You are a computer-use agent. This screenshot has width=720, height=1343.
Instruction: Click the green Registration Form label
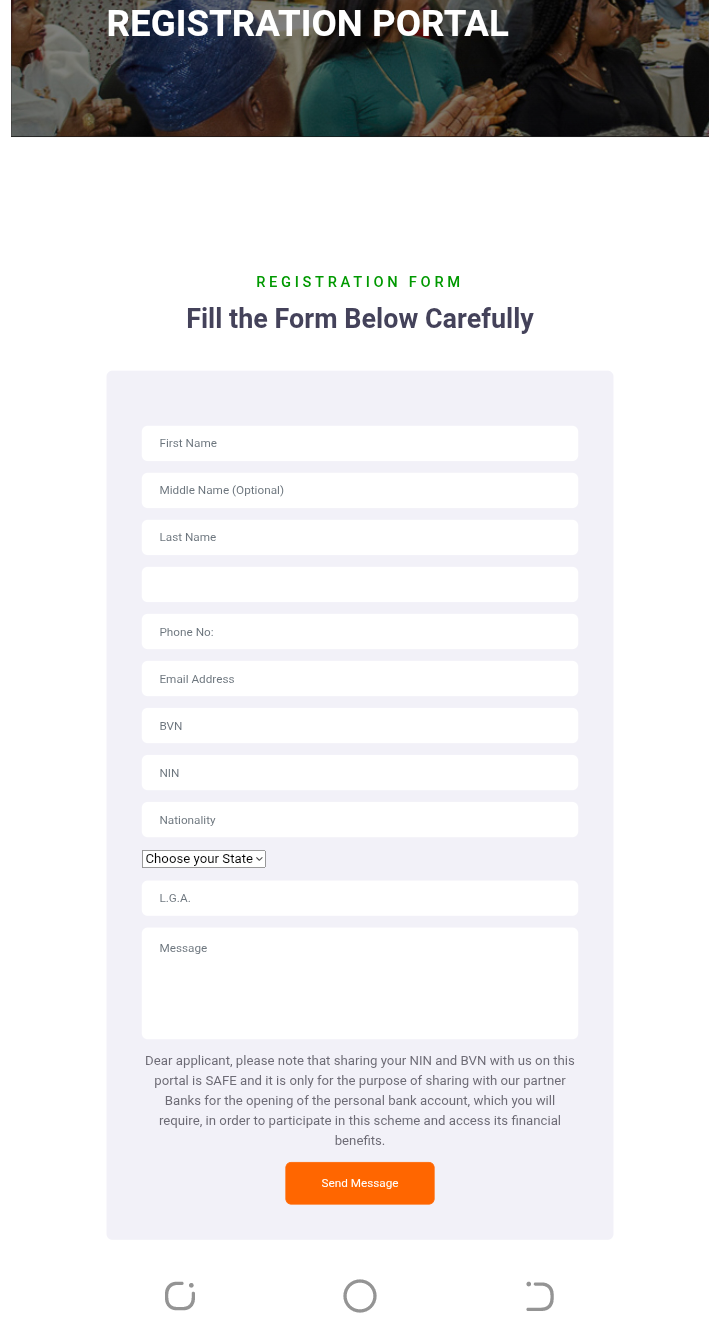tap(360, 282)
